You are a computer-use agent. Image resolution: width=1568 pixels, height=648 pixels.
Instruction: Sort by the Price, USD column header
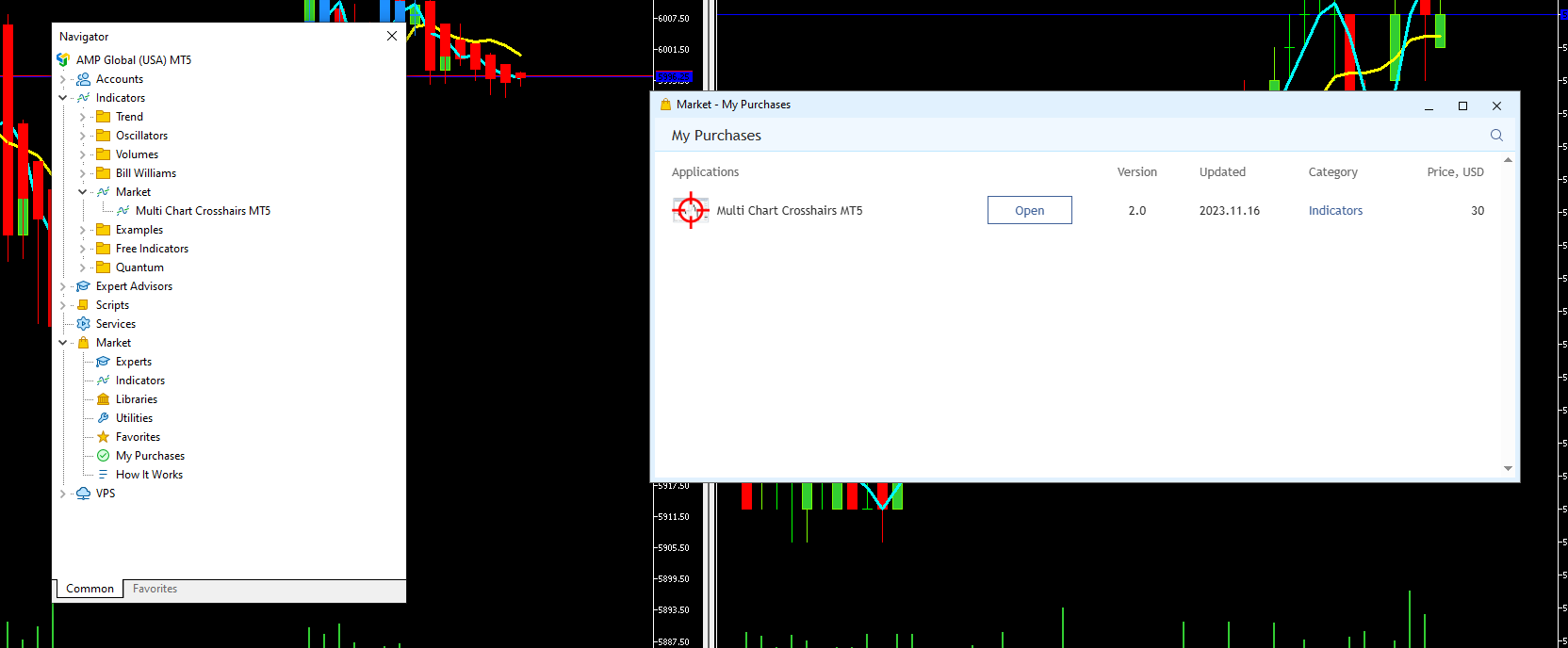(x=1455, y=172)
